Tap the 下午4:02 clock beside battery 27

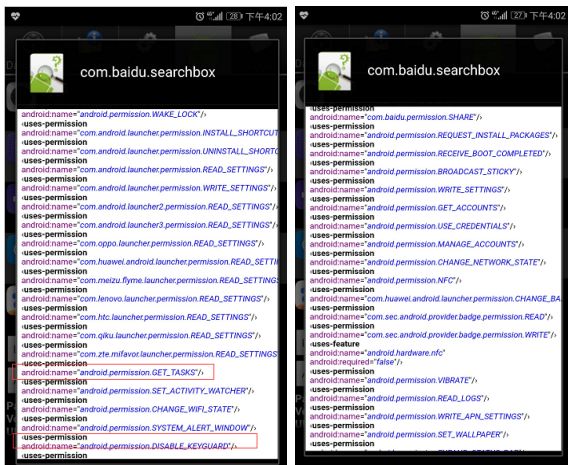(548, 16)
